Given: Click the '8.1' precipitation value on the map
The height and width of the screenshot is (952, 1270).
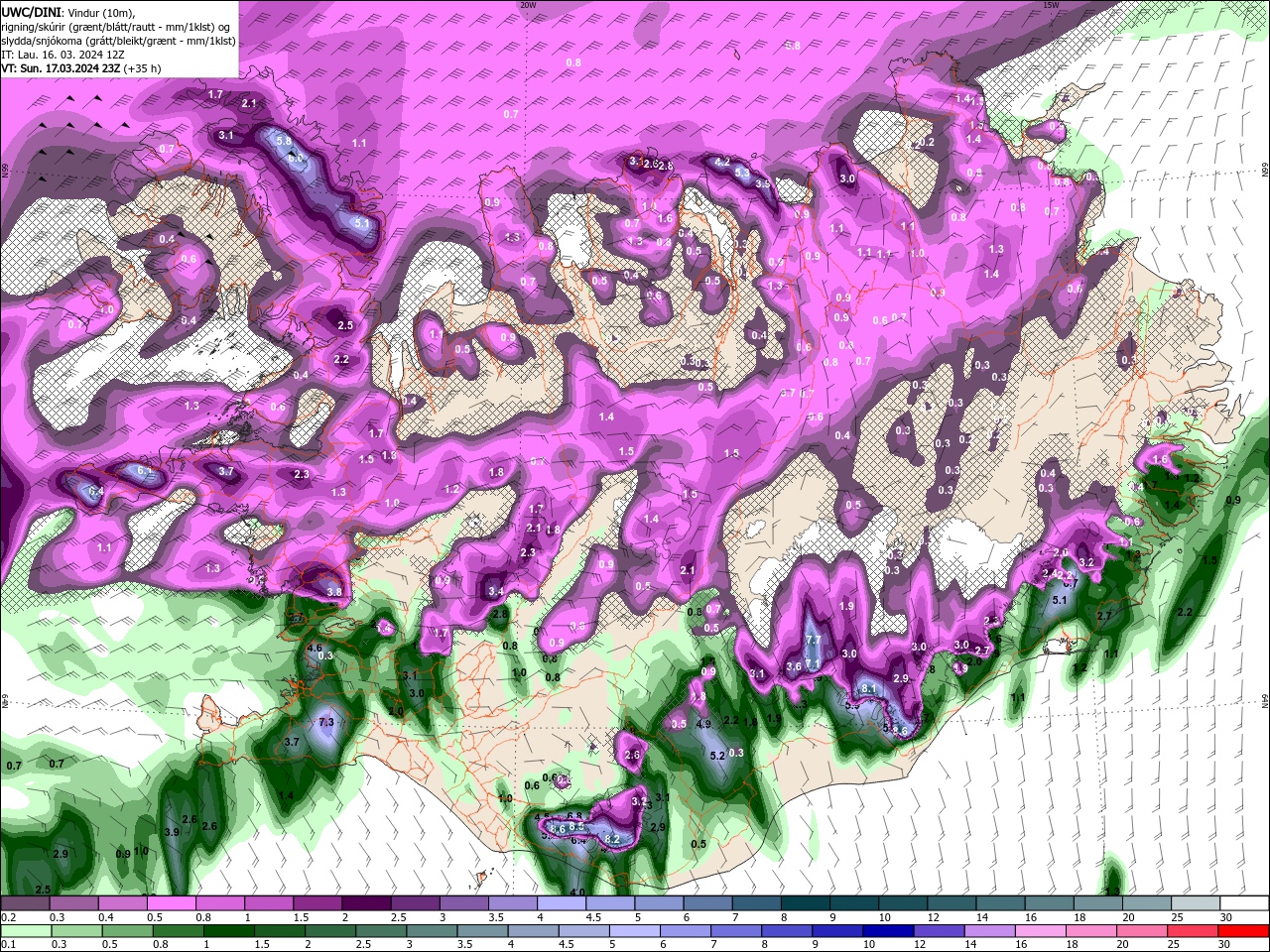Looking at the screenshot, I should 868,689.
